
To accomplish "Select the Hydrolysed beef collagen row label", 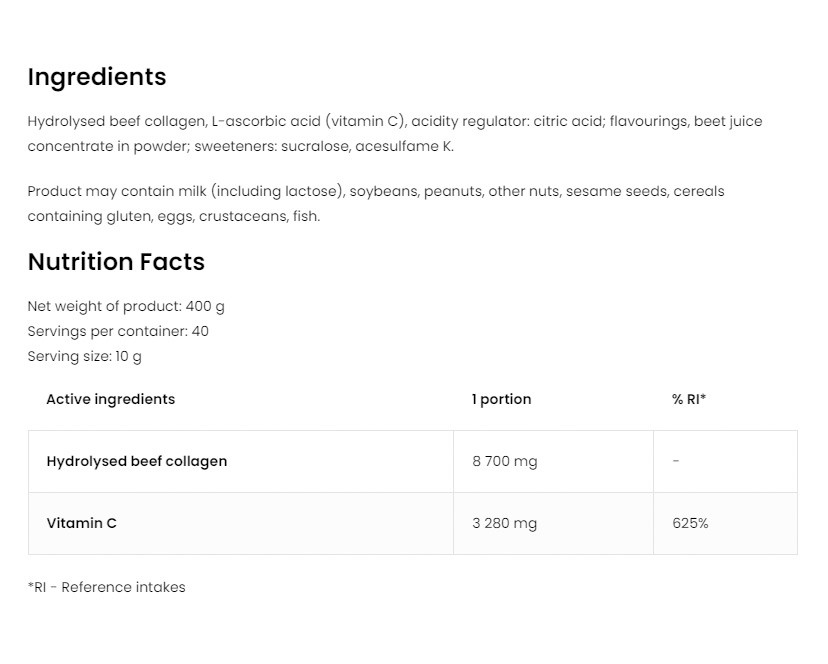I will click(x=137, y=461).
